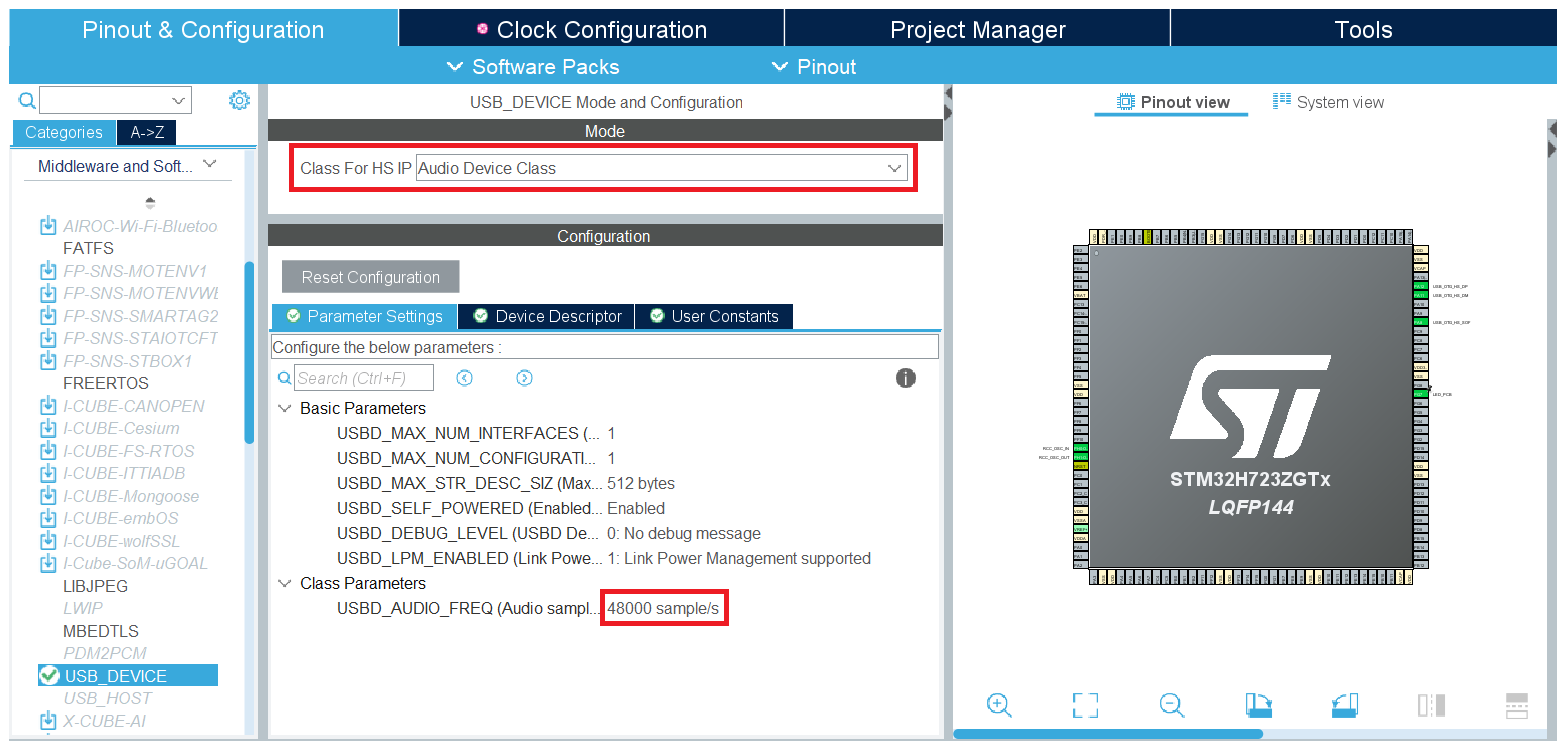1563x748 pixels.
Task: Collapse the Basic Parameters section
Action: [x=284, y=408]
